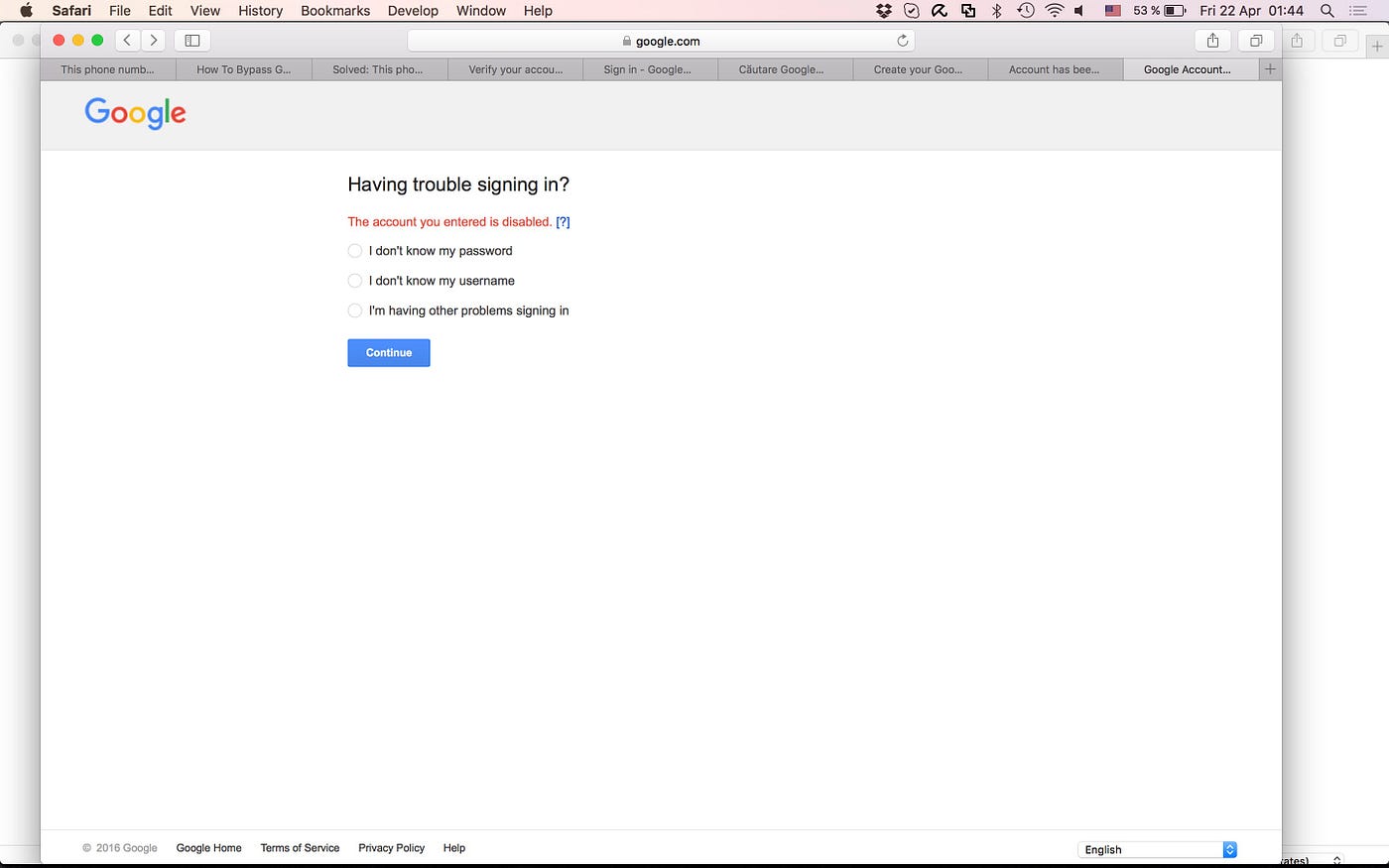Click the Google logo
The width and height of the screenshot is (1389, 868).
[135, 113]
